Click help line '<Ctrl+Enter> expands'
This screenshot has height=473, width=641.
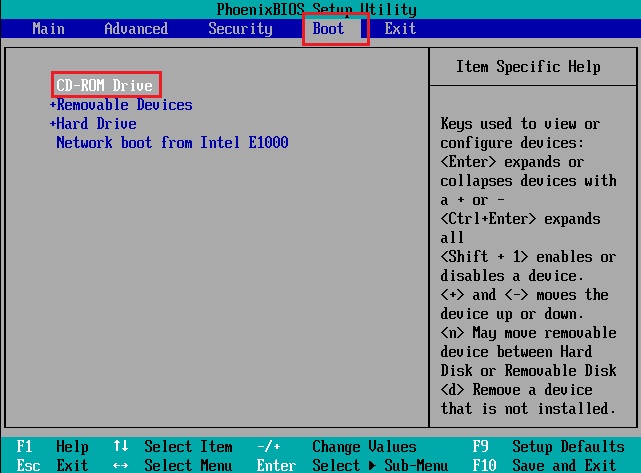[520, 219]
